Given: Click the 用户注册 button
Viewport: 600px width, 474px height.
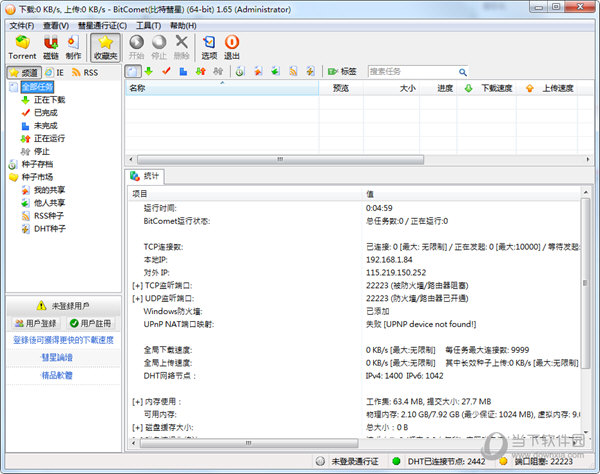Looking at the screenshot, I should click(91, 323).
